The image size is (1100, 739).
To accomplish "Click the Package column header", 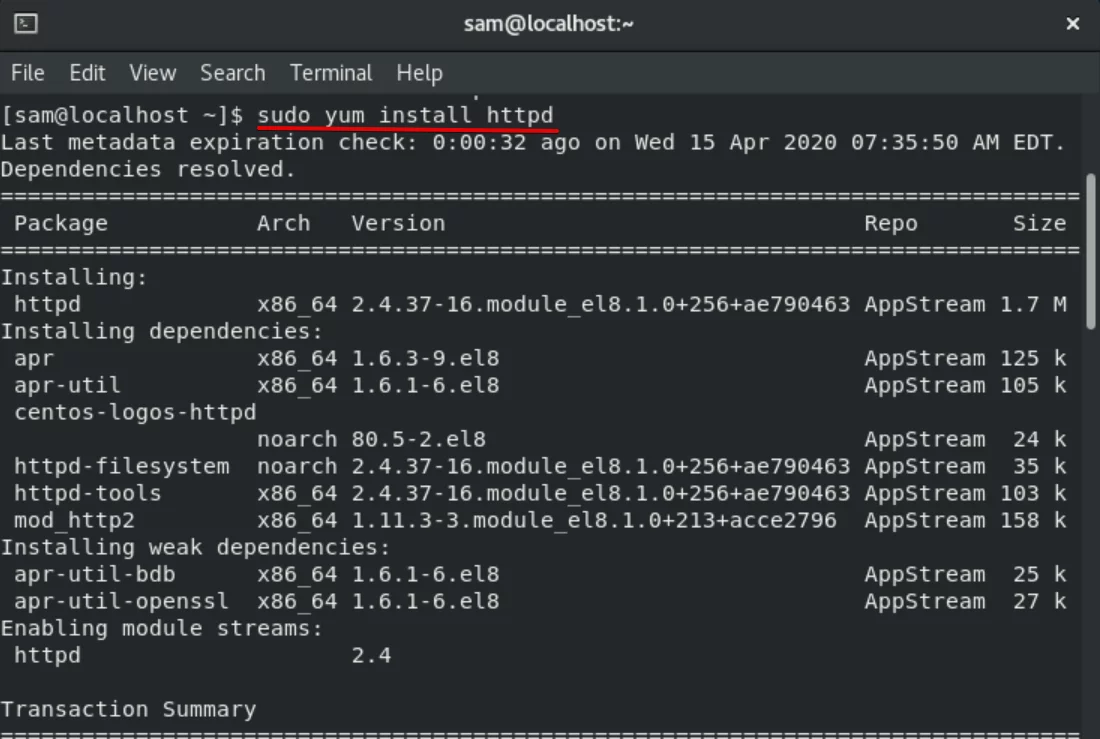I will coord(61,223).
